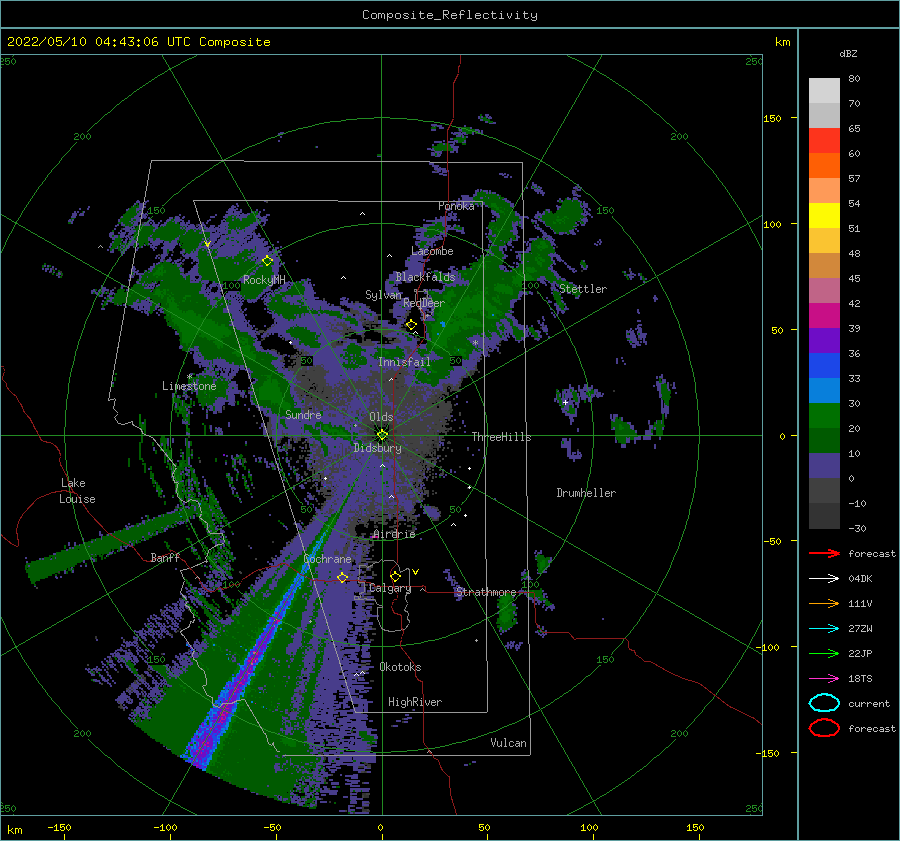Click the red 60–65 dBZ color swatch
The height and width of the screenshot is (841, 900).
click(x=824, y=141)
